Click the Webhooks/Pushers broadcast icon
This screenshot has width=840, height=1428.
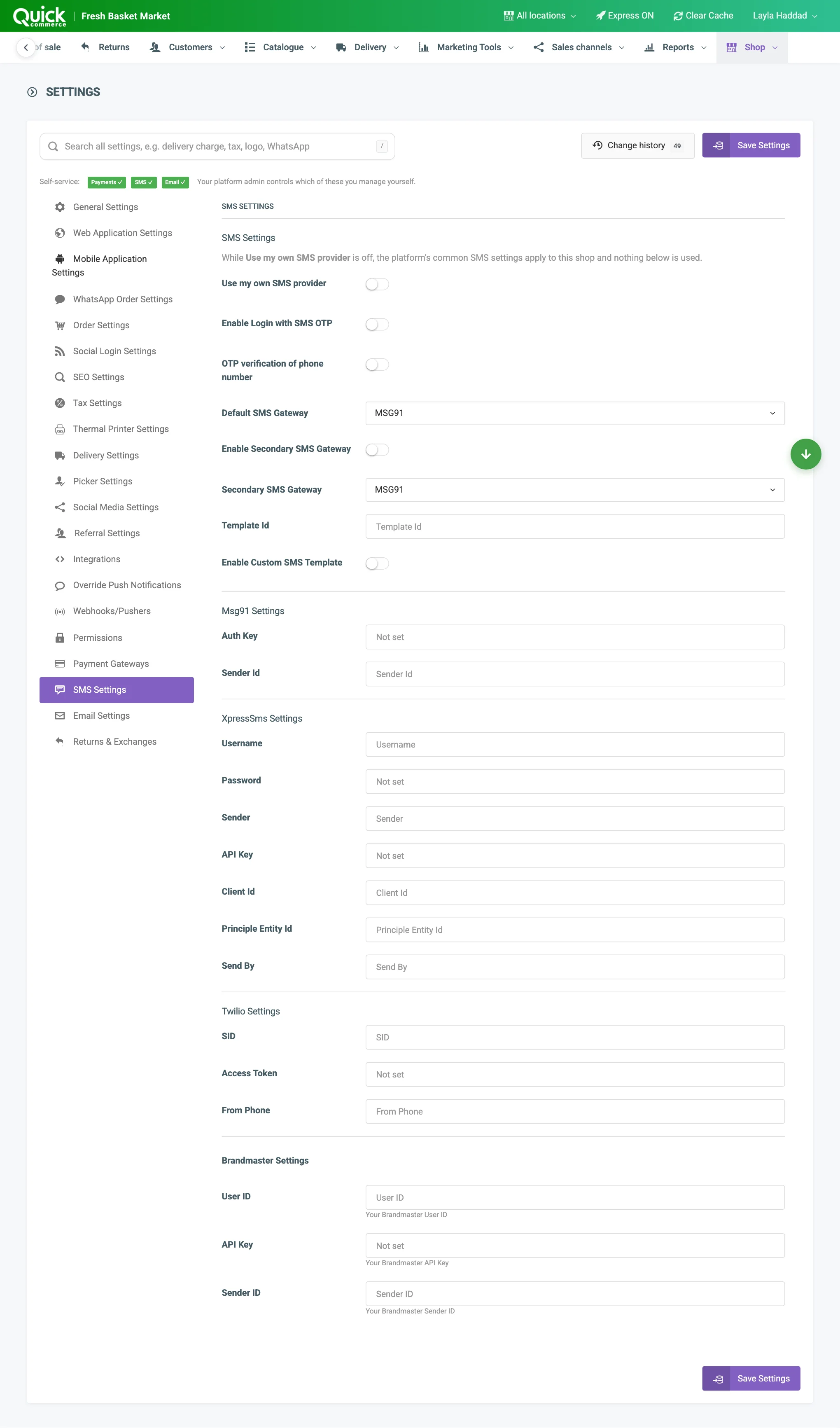(x=59, y=611)
